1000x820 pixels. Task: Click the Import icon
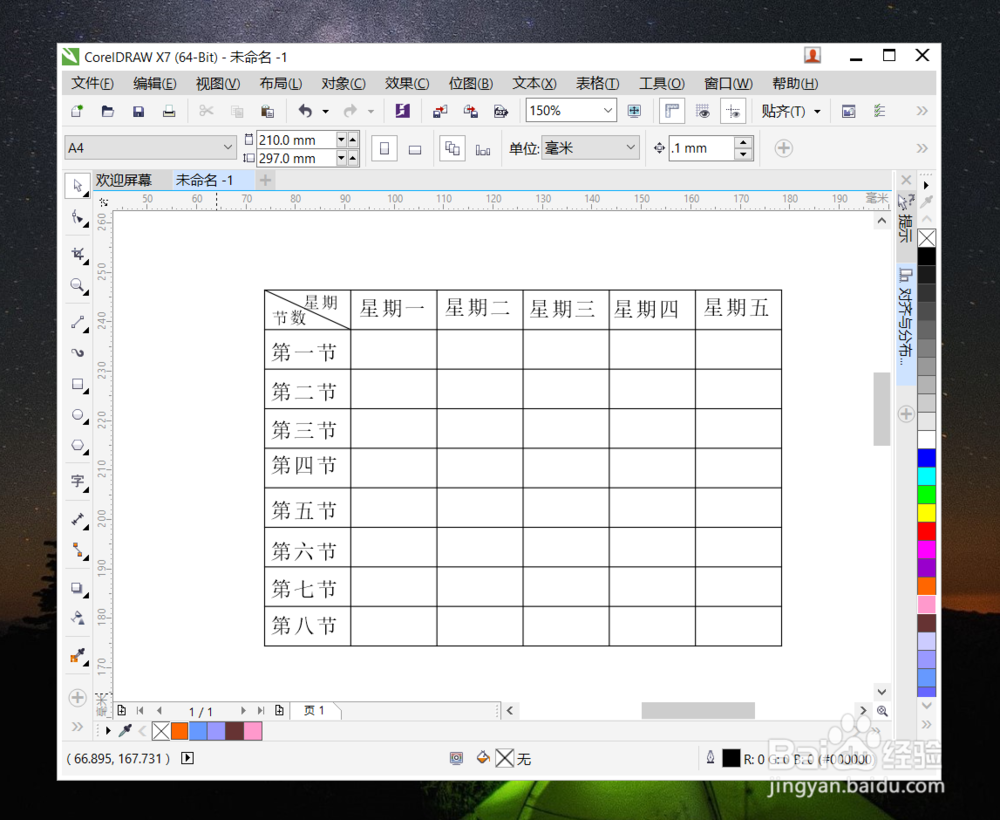[x=440, y=111]
